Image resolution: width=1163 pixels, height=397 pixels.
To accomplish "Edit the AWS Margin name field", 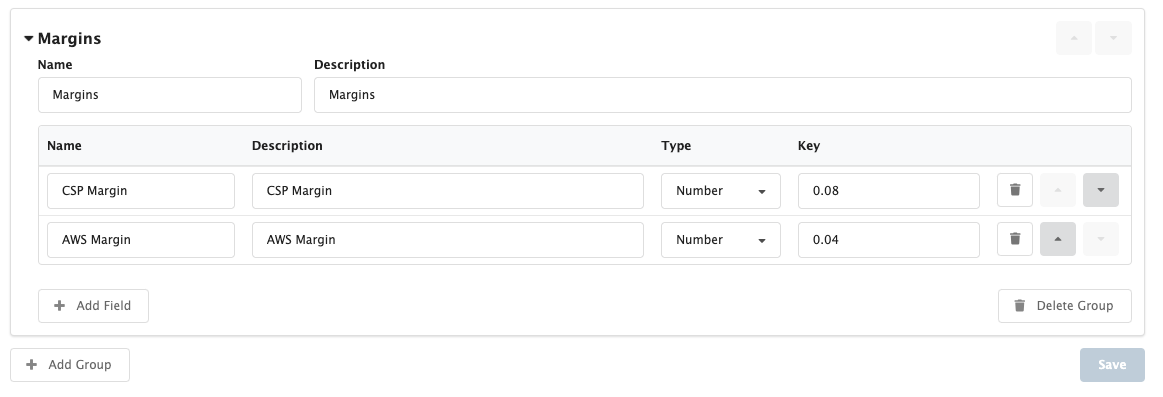I will click(x=141, y=240).
